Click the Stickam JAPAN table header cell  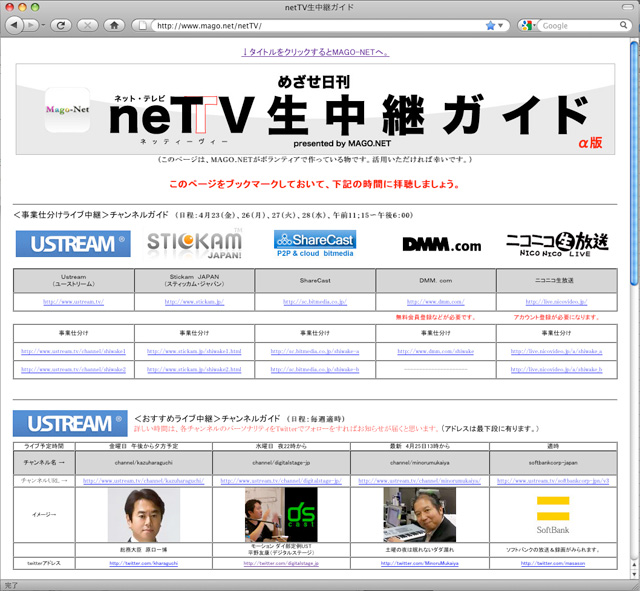194,280
